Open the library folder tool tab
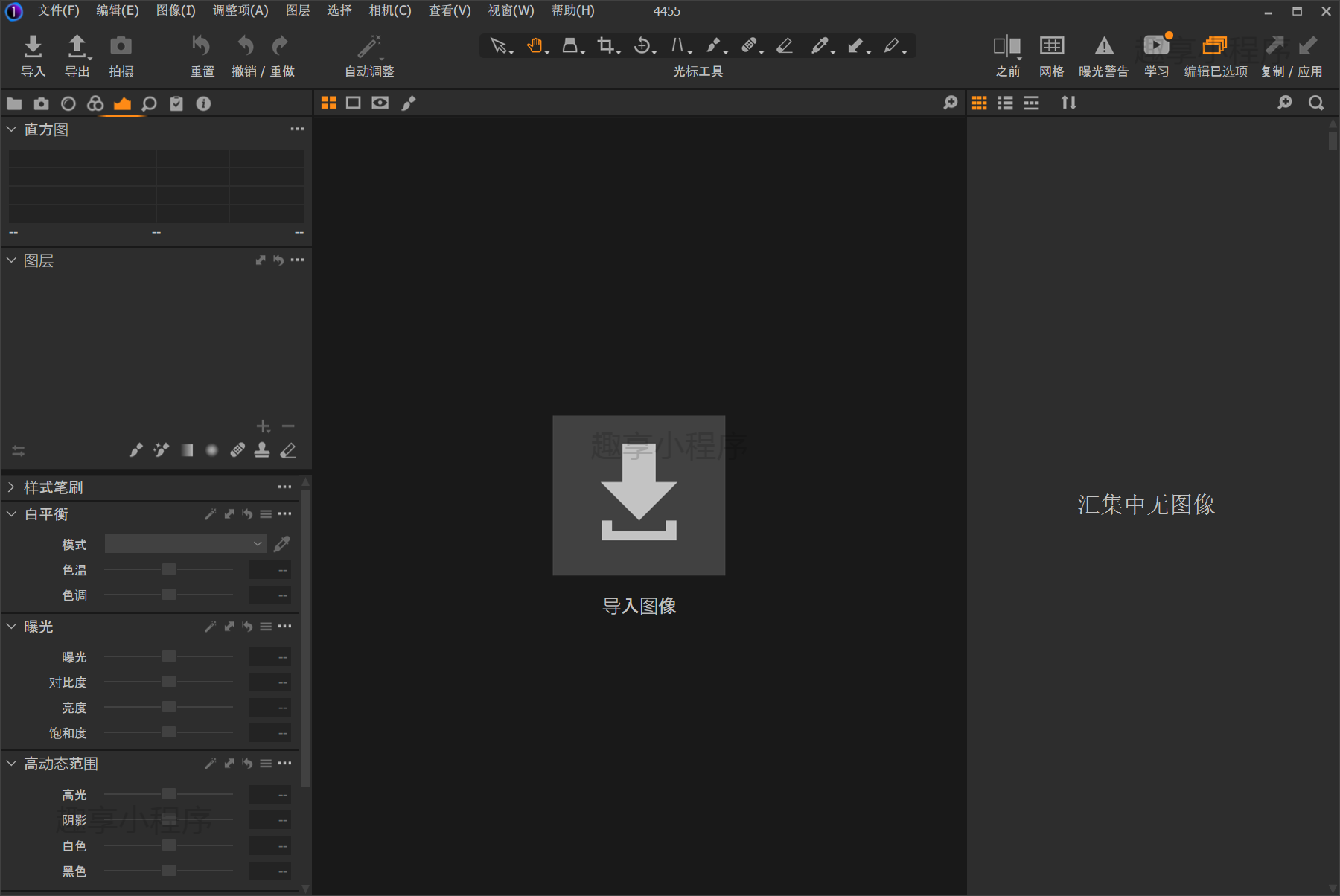The width and height of the screenshot is (1340, 896). 14,103
